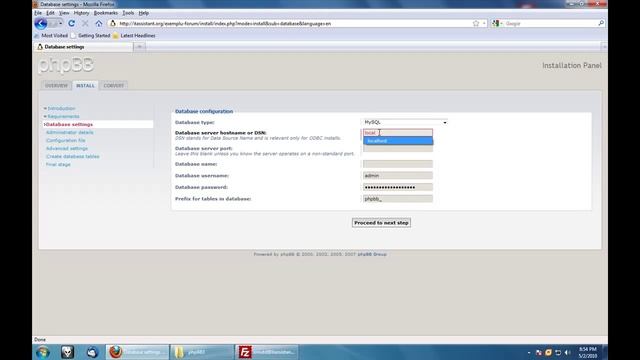Go back with the Firefox back arrow
Viewport: 640px width, 360px height.
[x=41, y=24]
